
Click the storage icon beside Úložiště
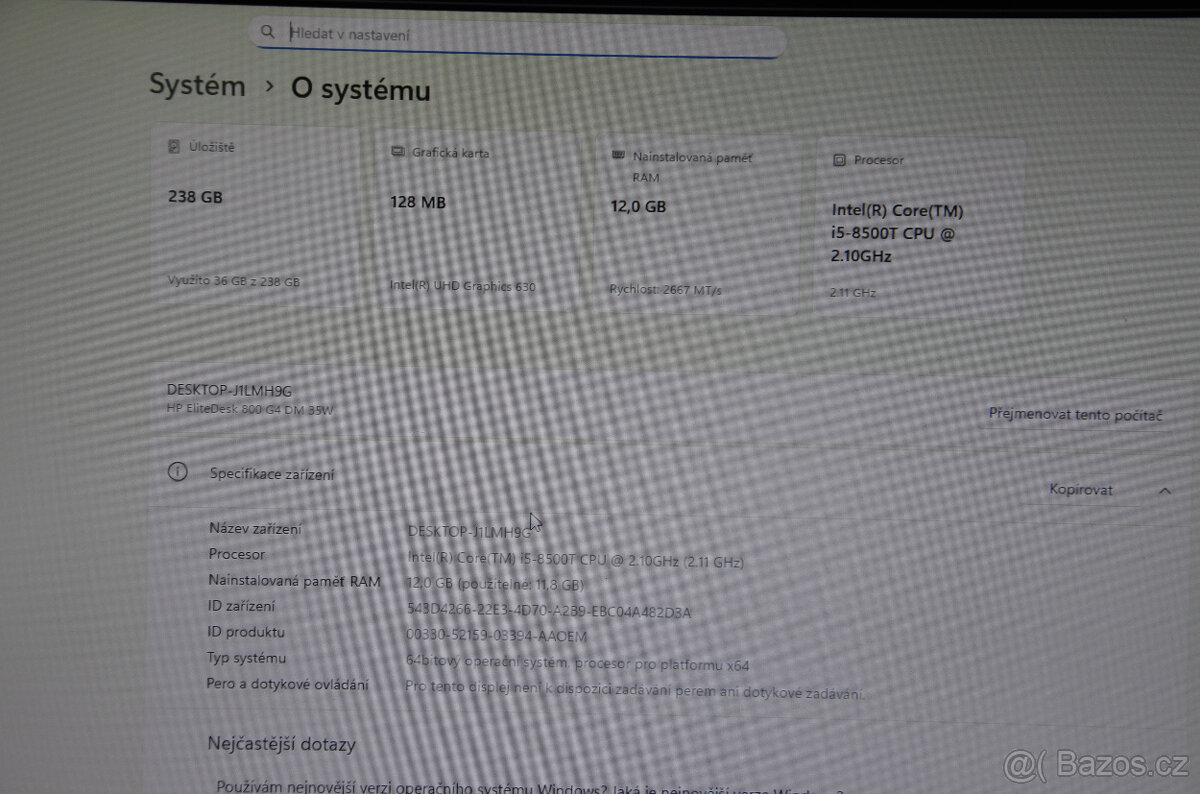click(173, 147)
